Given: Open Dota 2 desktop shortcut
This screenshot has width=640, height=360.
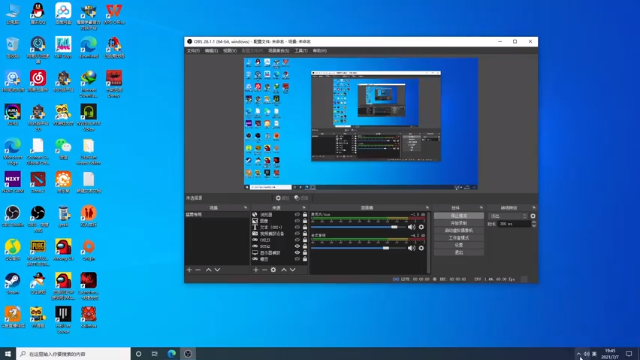Looking at the screenshot, I should 38,182.
